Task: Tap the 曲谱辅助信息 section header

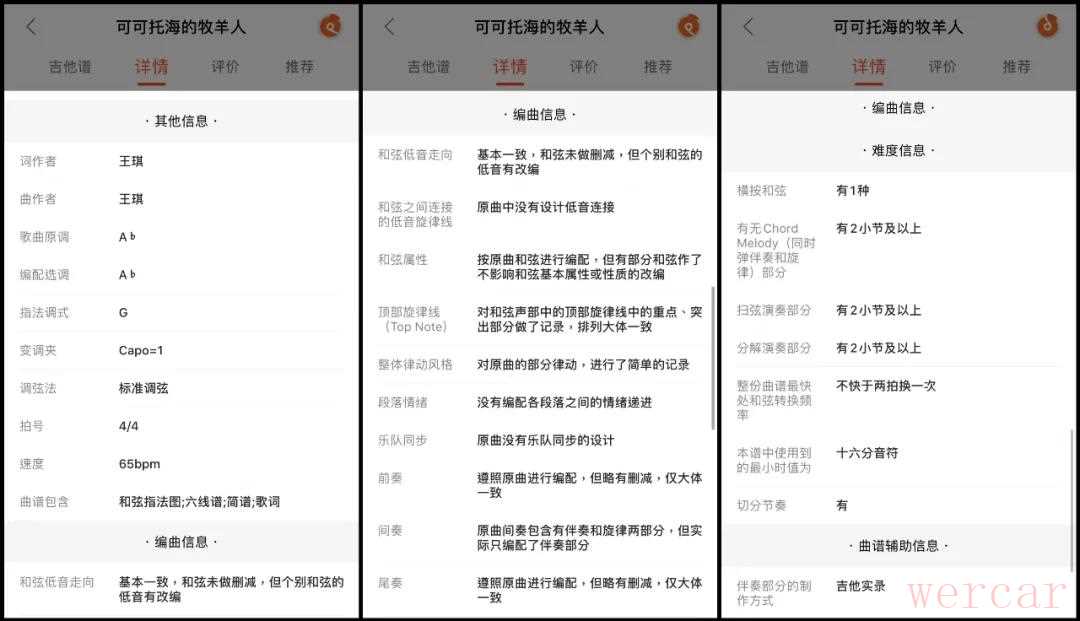Action: [898, 546]
